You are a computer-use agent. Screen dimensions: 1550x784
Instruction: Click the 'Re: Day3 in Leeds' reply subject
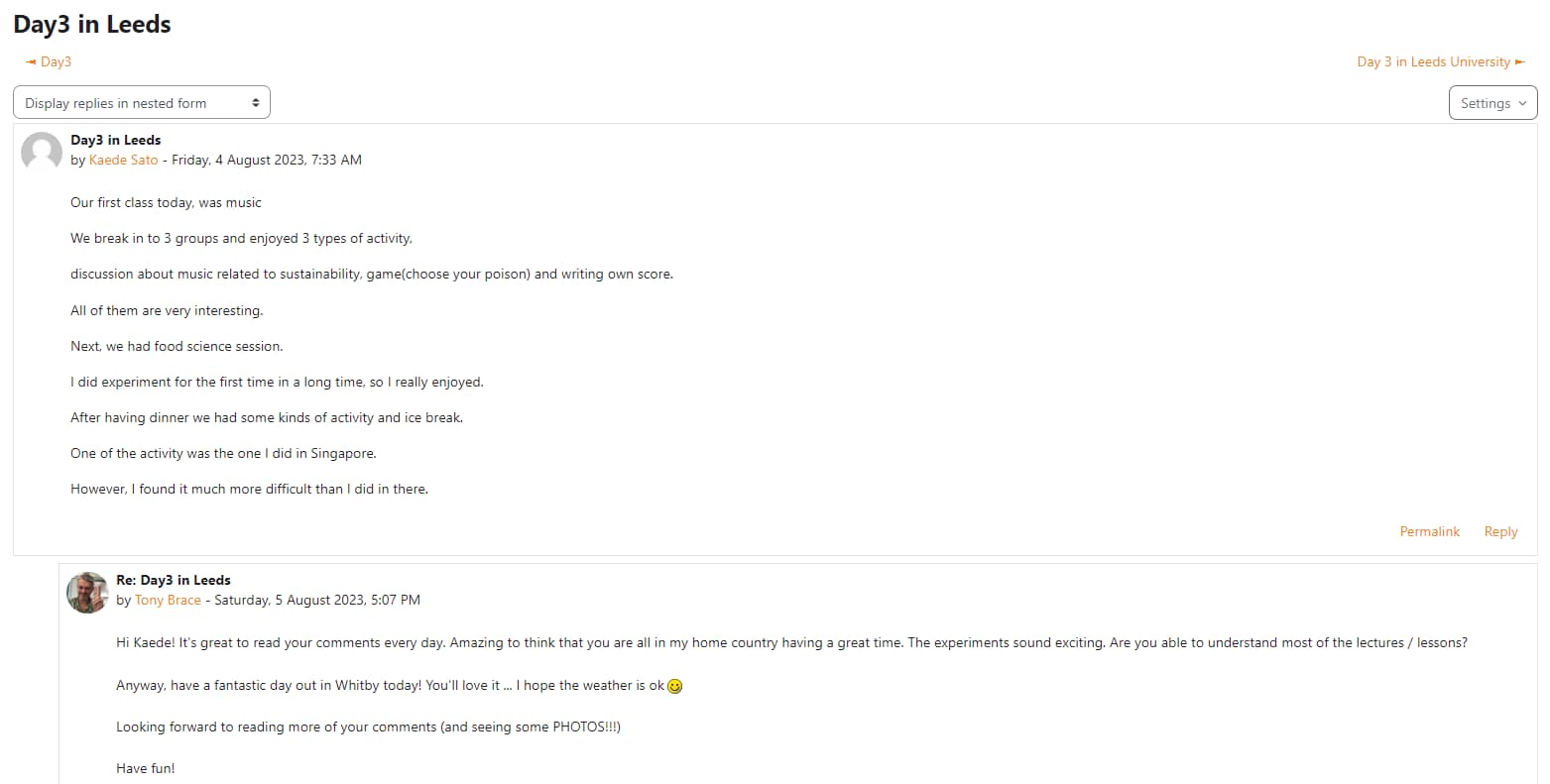pyautogui.click(x=174, y=580)
